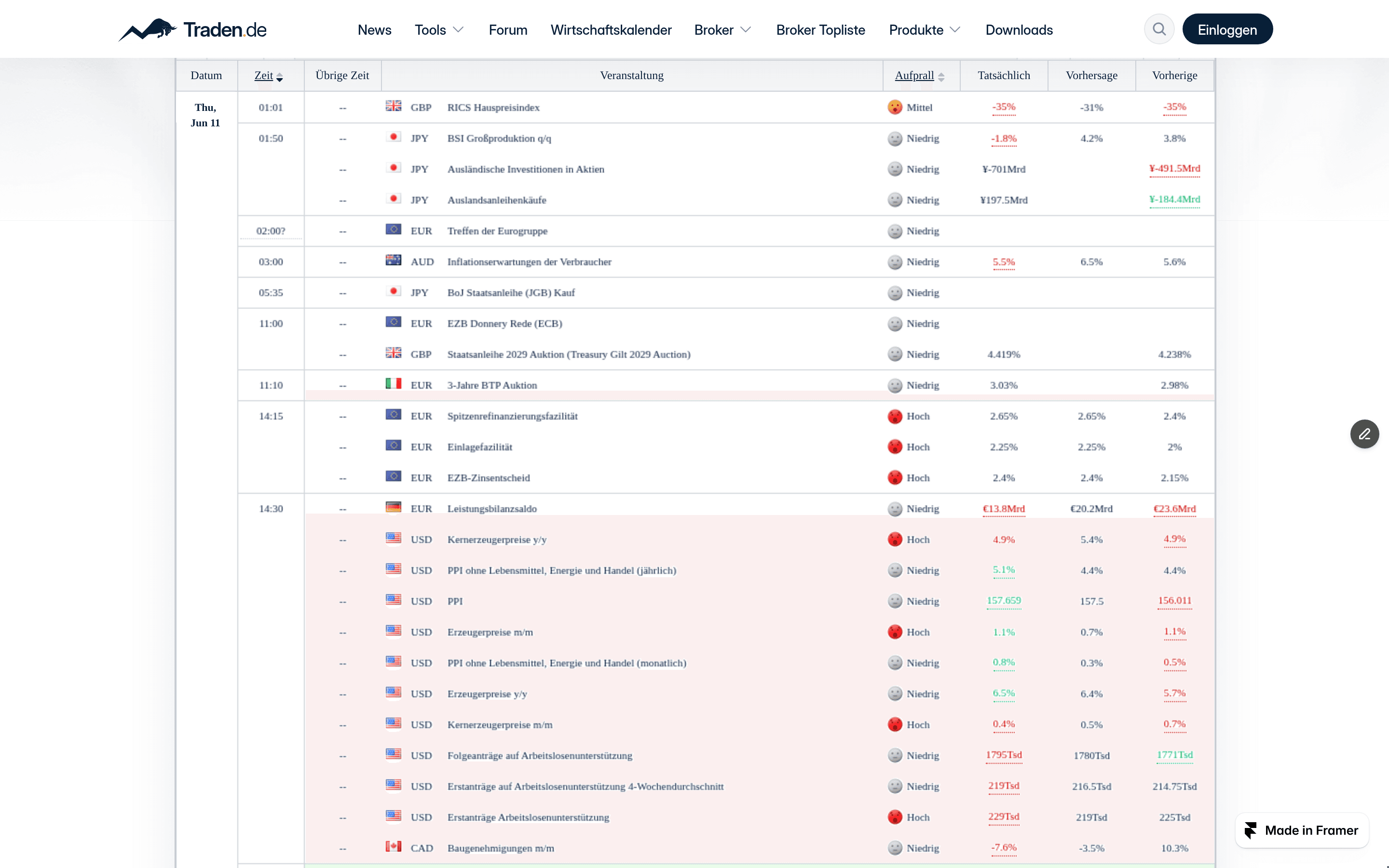Open the News menu item
Viewport: 1389px width, 868px height.
point(374,30)
